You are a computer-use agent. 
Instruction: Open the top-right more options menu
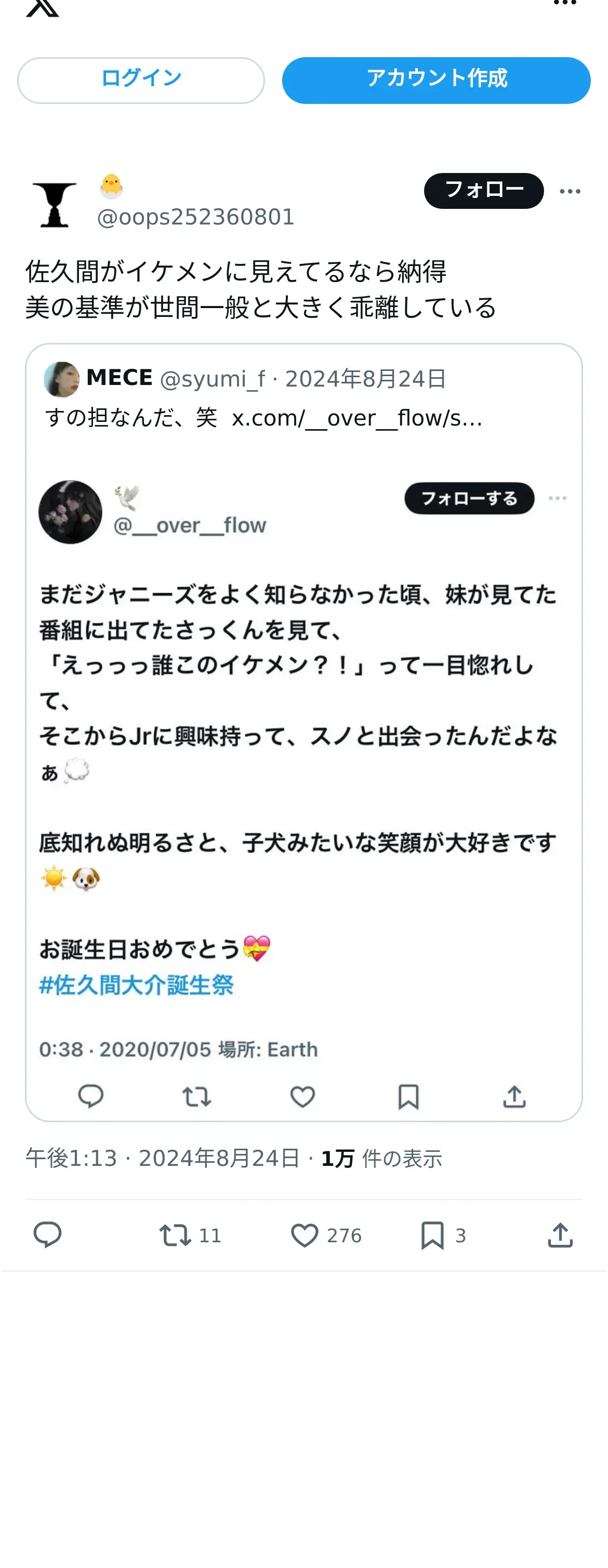point(565,3)
